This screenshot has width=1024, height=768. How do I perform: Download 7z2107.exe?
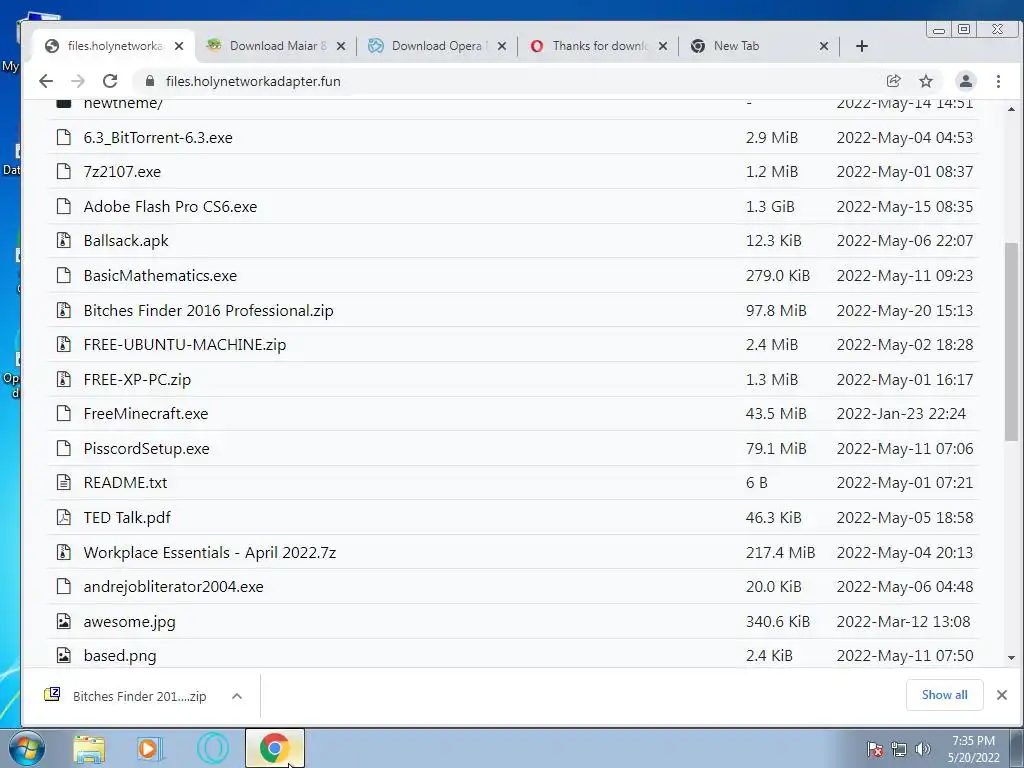[x=122, y=172]
